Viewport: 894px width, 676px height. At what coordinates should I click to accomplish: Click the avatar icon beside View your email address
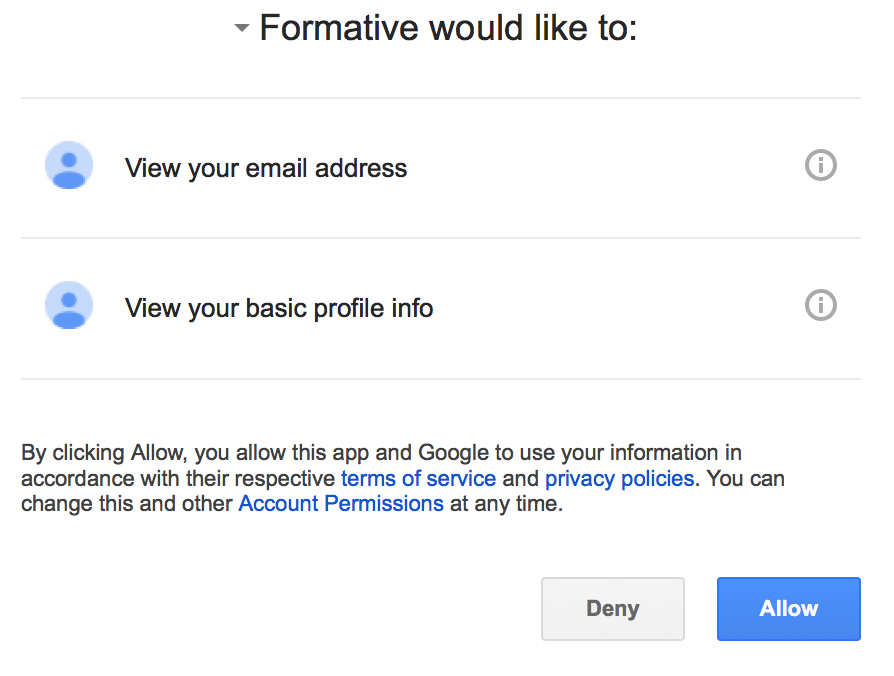click(69, 165)
